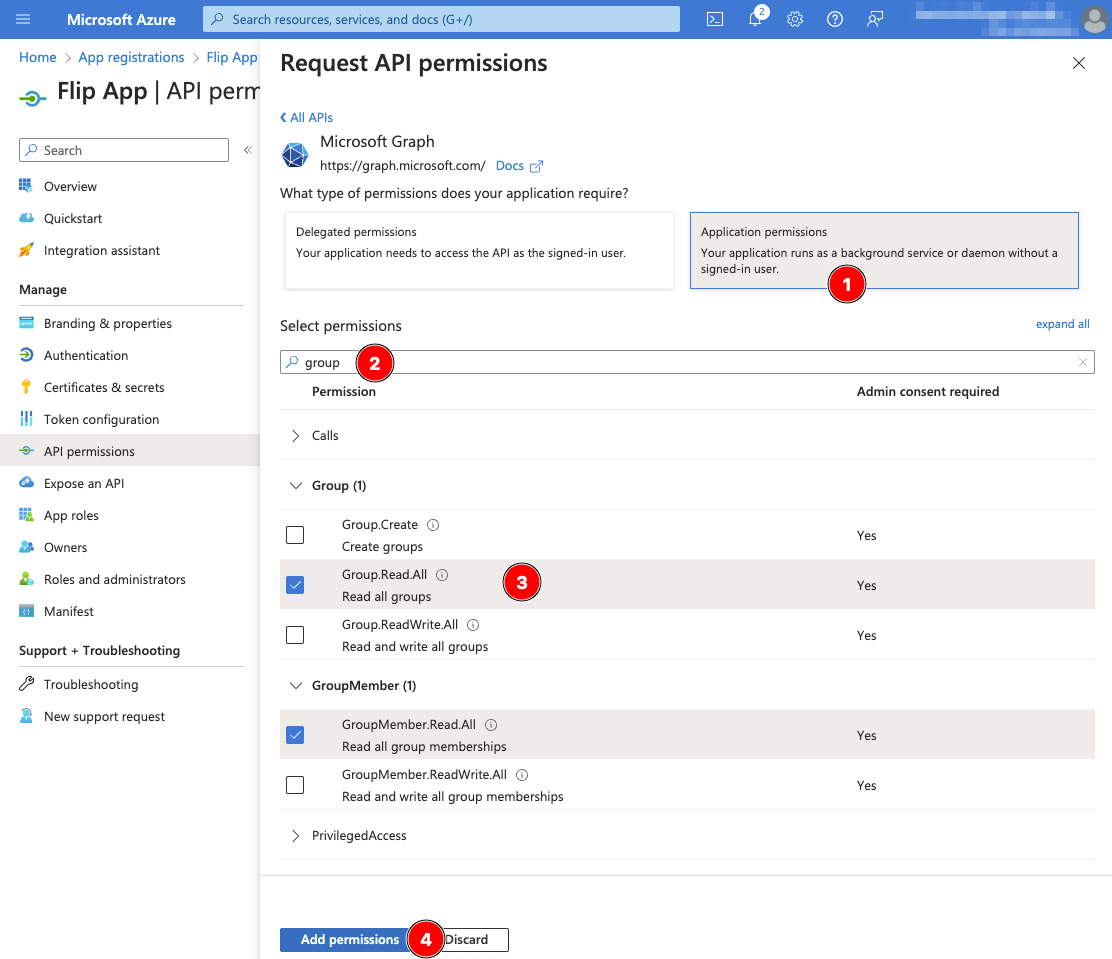Click the Admin consent required column header
1112x959 pixels.
[x=928, y=392]
